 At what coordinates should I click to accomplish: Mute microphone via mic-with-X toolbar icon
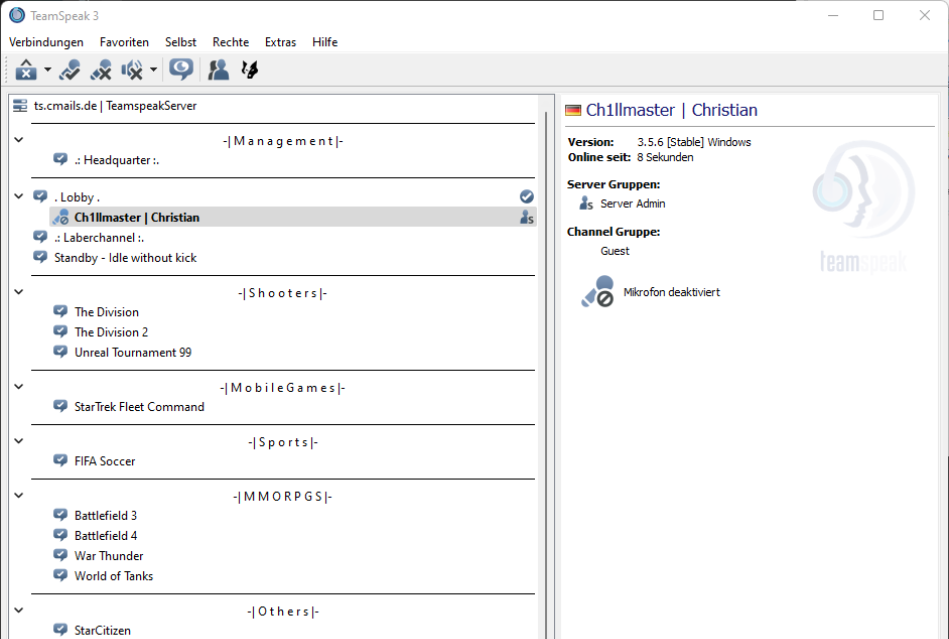point(101,70)
